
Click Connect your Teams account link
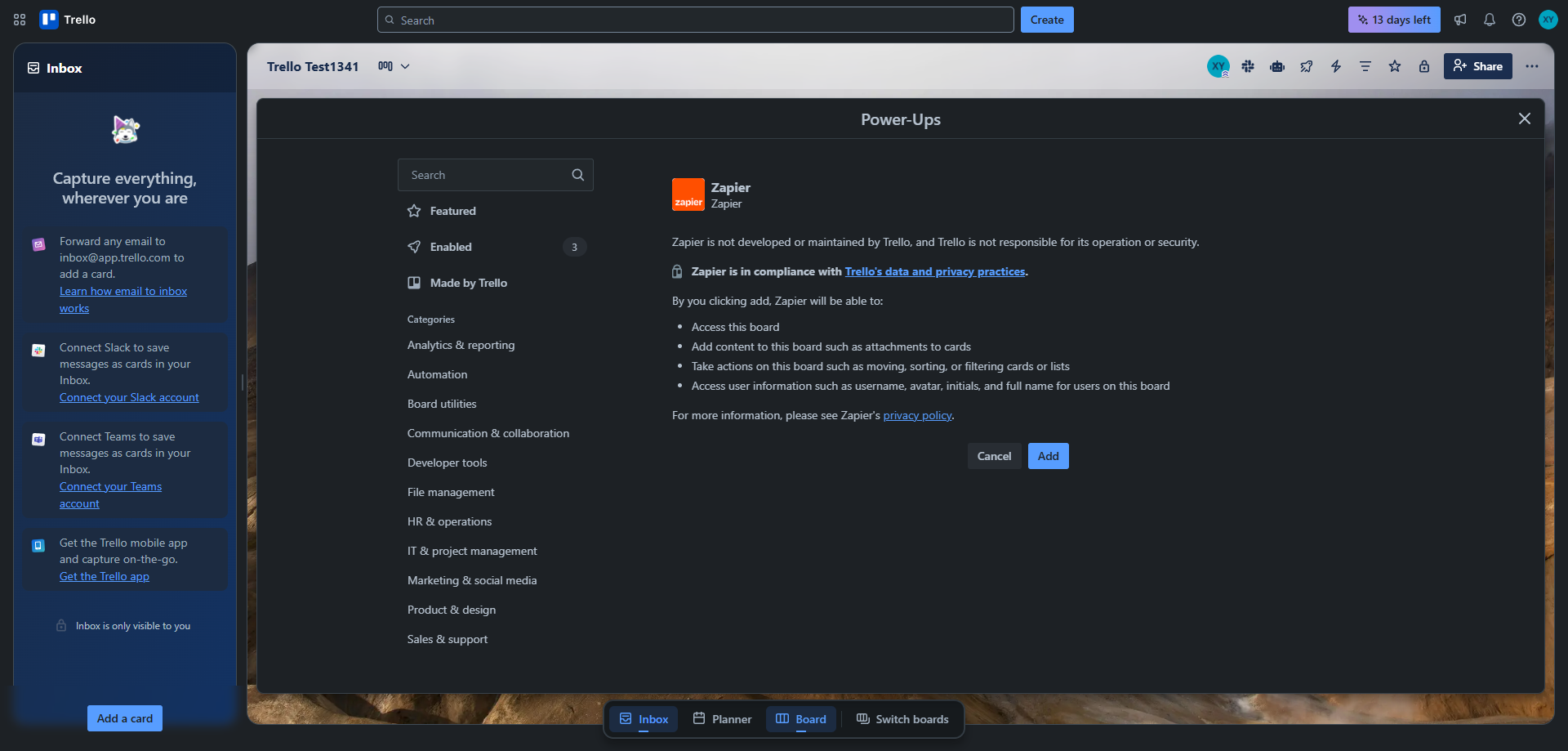[x=110, y=494]
